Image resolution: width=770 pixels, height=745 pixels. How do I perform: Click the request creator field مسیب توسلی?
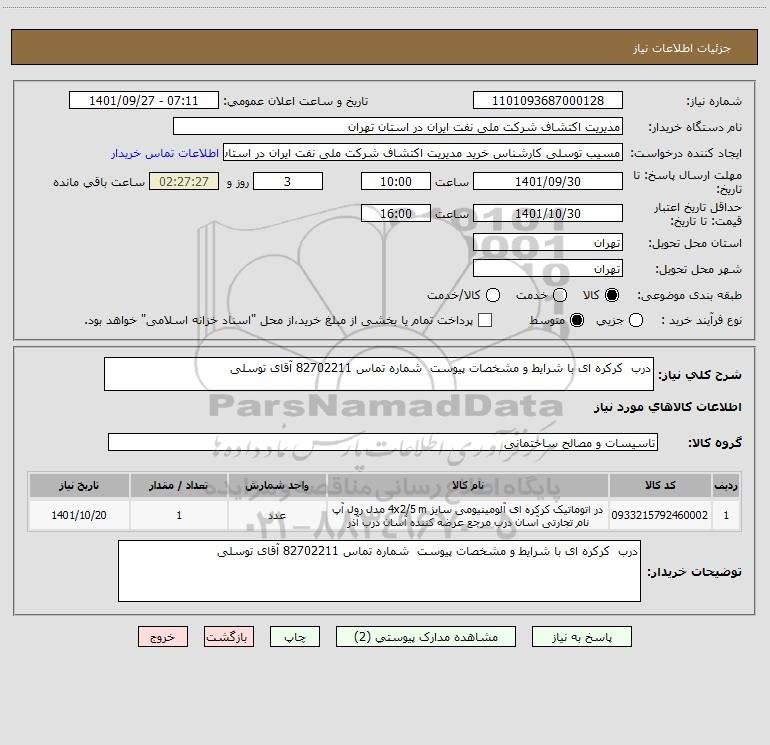pyautogui.click(x=423, y=153)
